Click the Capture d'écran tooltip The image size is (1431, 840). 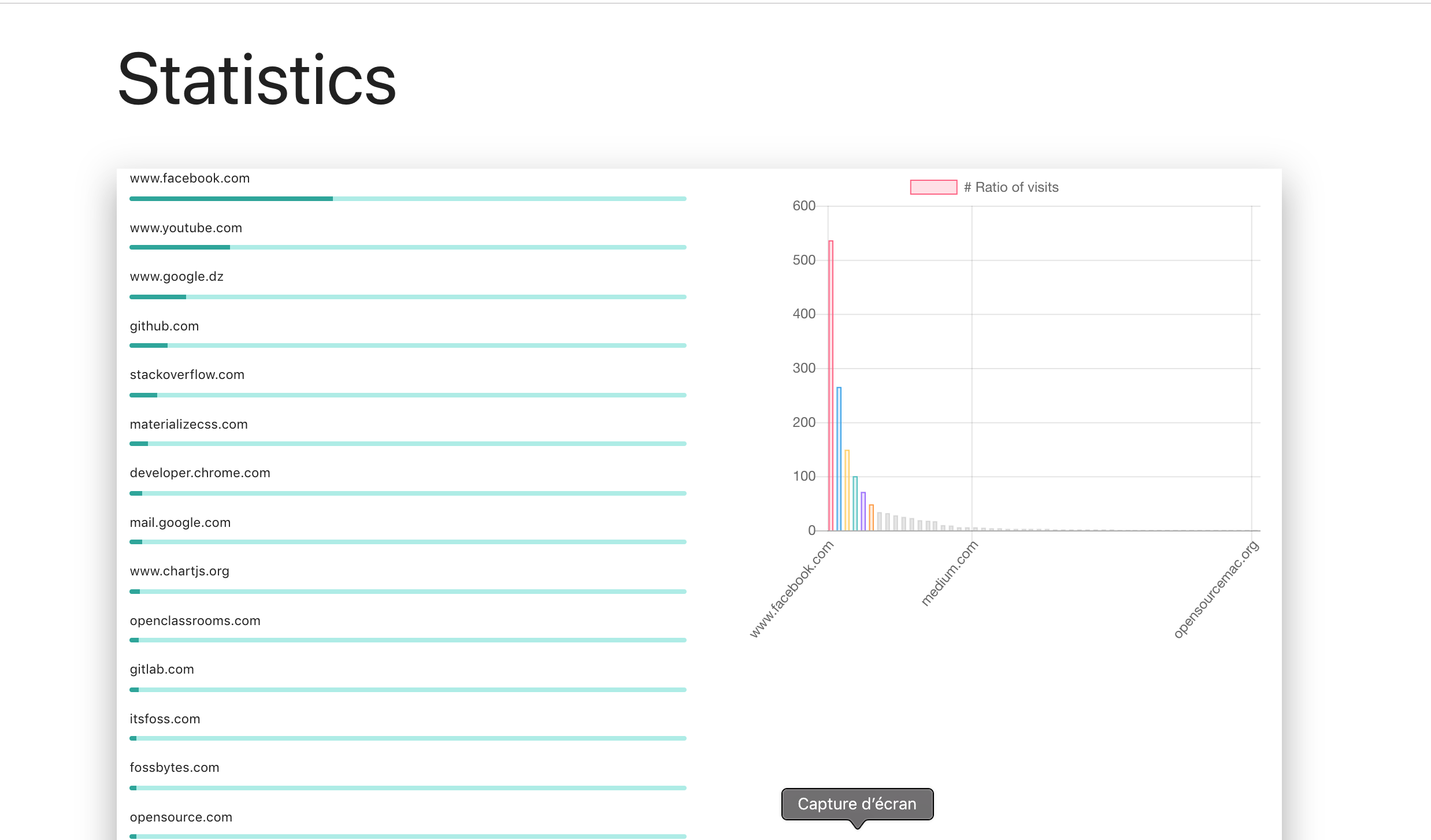click(x=857, y=804)
